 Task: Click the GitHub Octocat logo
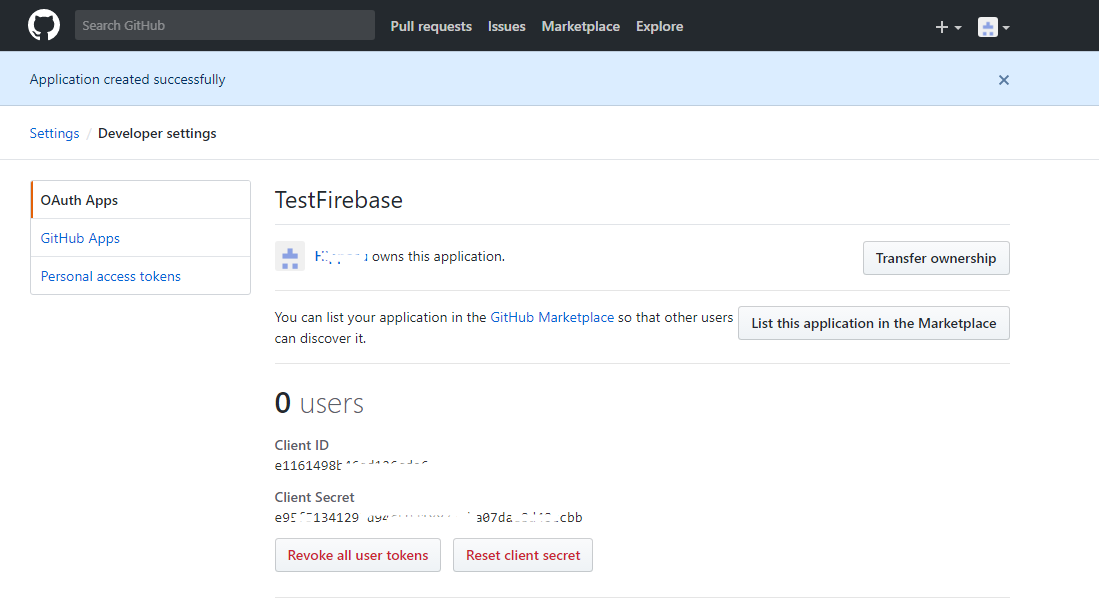pos(44,26)
